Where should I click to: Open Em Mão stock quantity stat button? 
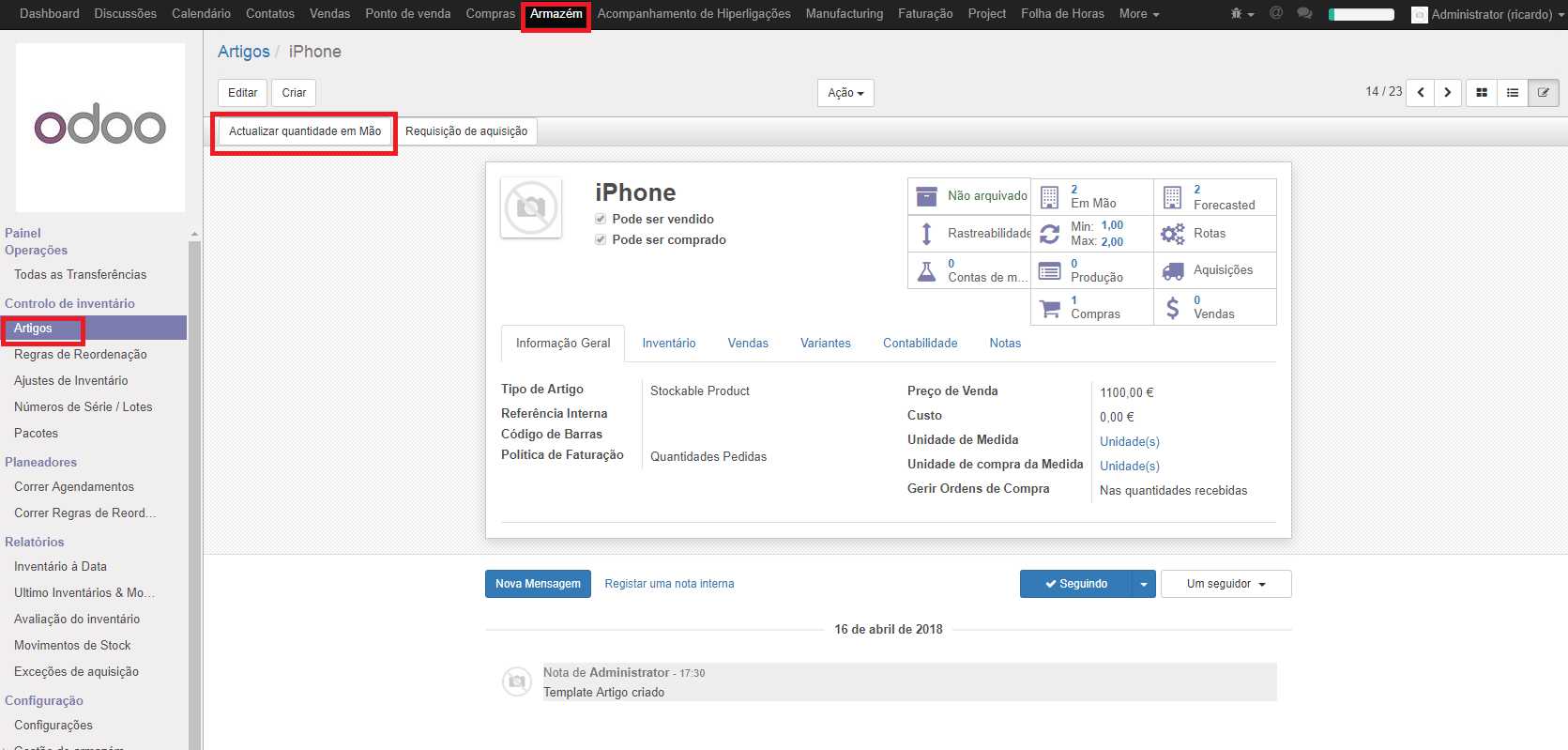(x=1092, y=196)
